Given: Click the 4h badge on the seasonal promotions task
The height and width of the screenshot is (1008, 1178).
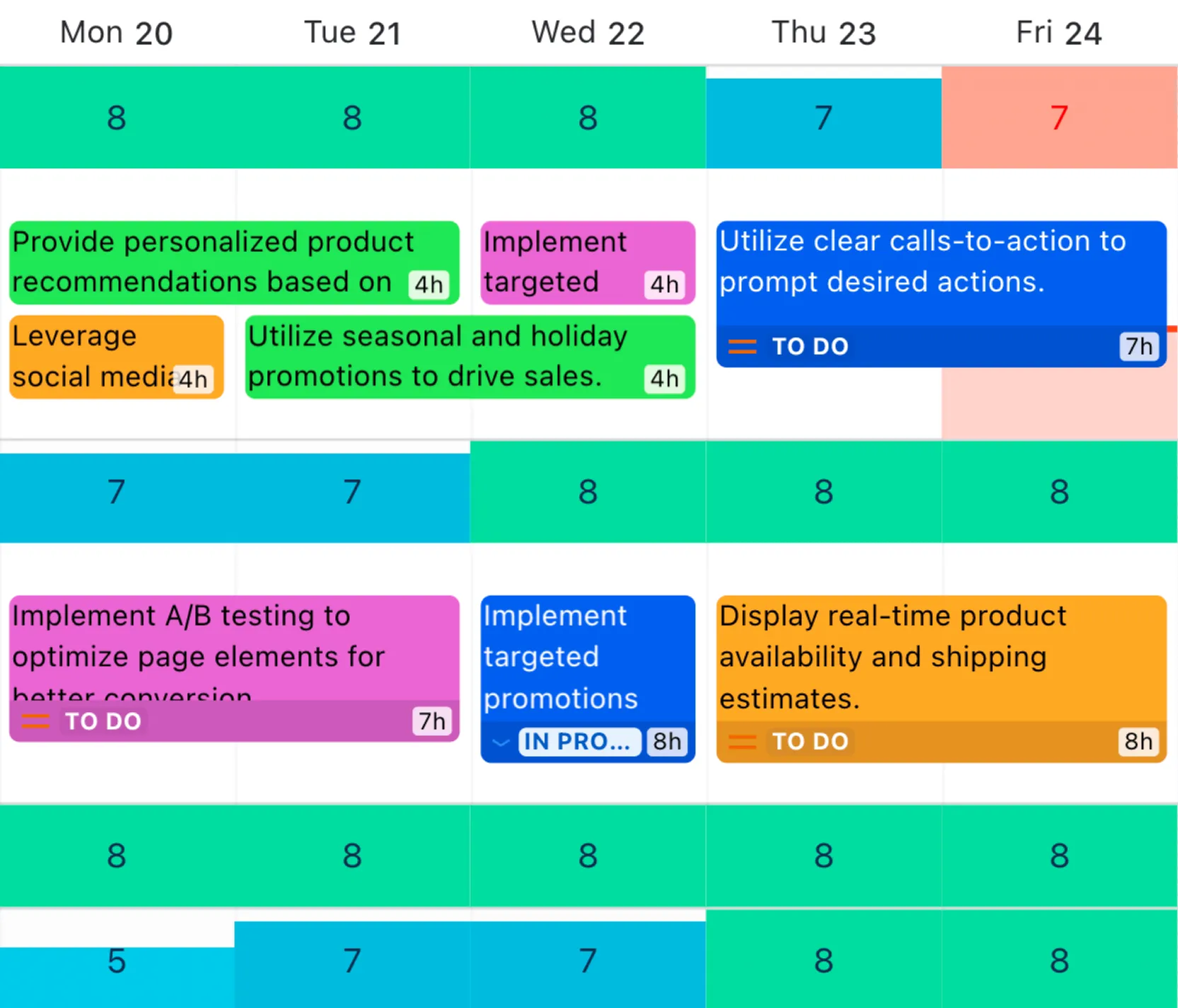Looking at the screenshot, I should tap(664, 379).
